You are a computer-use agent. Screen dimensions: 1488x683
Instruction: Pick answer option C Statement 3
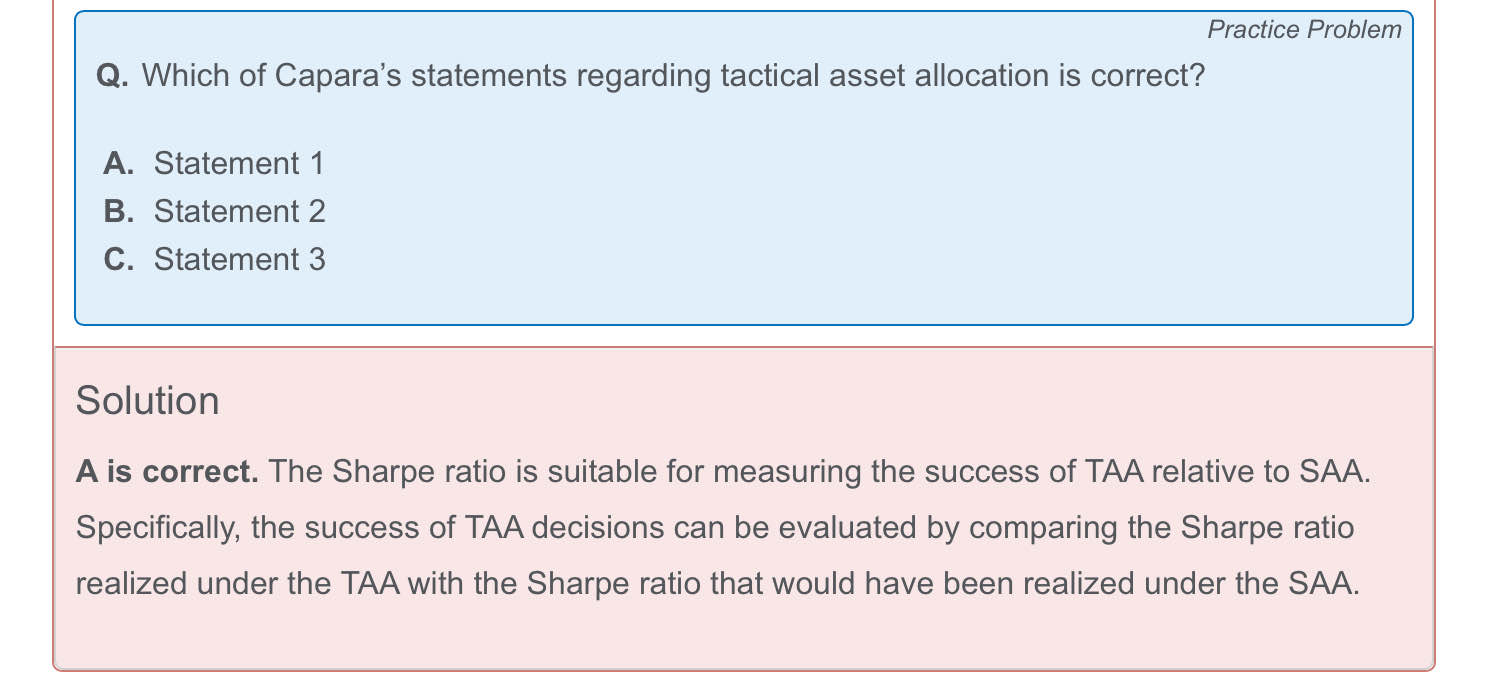pyautogui.click(x=214, y=259)
